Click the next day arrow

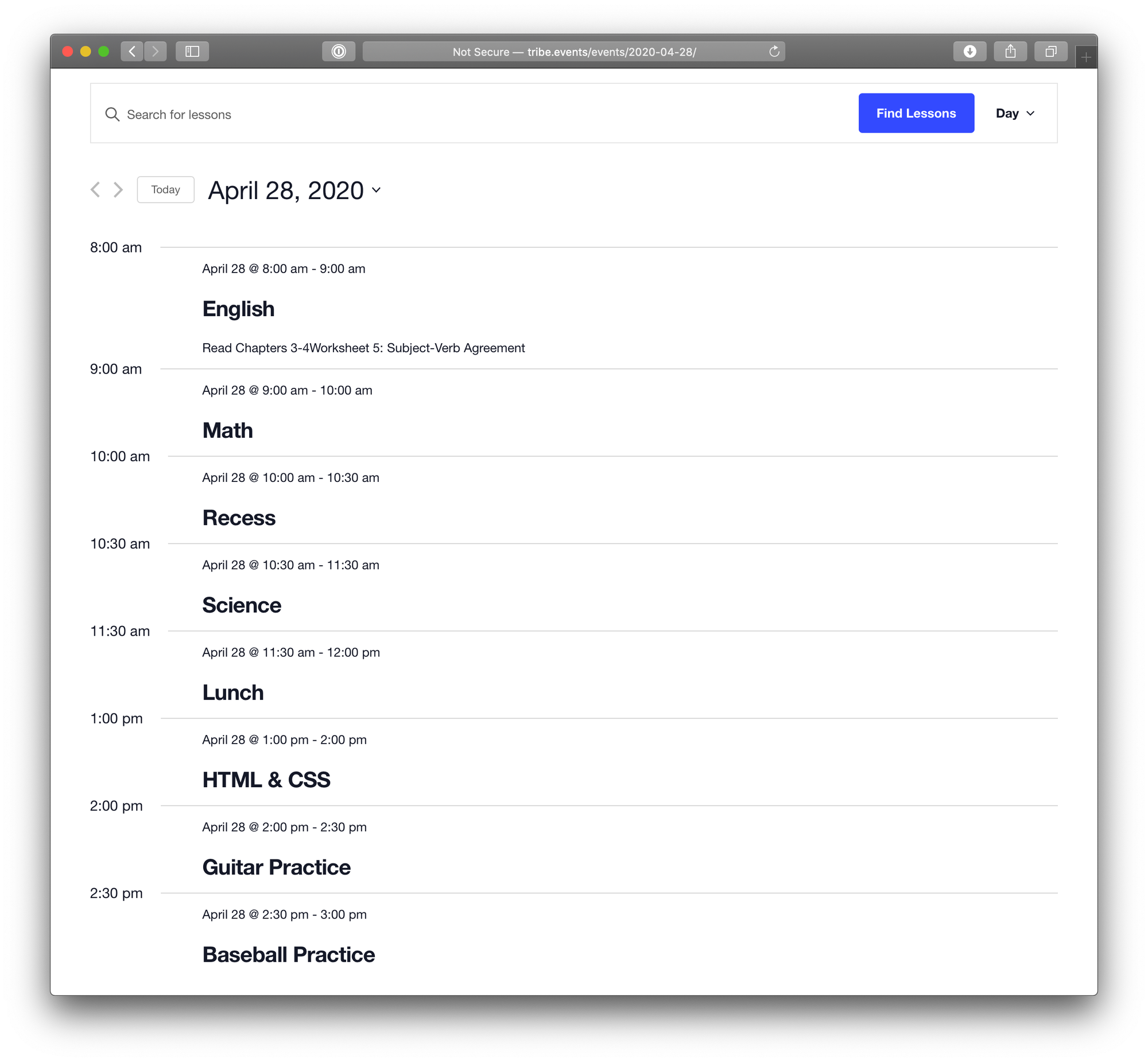(x=118, y=190)
